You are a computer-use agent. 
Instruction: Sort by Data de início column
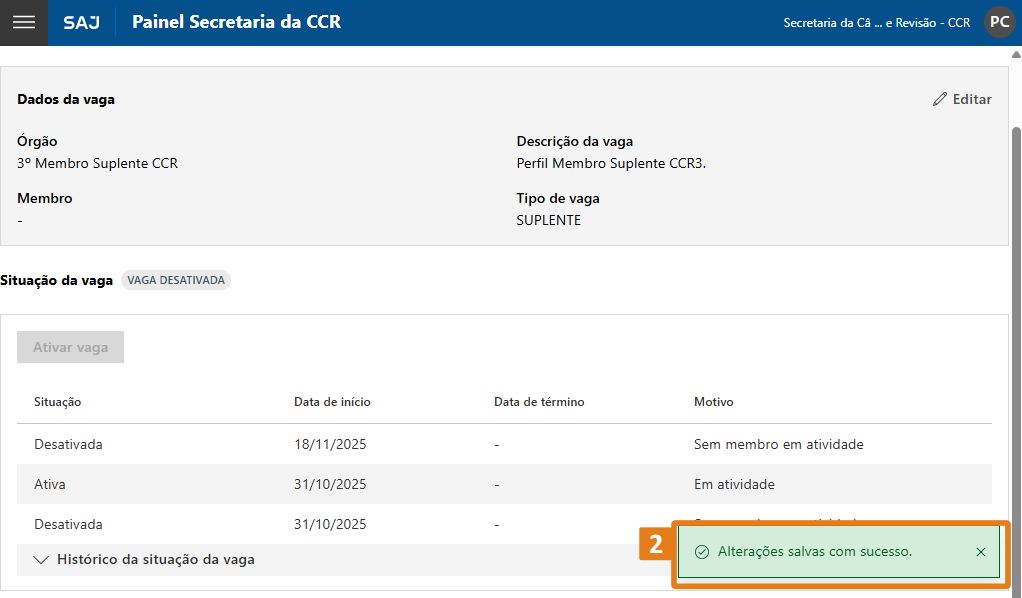(x=332, y=402)
